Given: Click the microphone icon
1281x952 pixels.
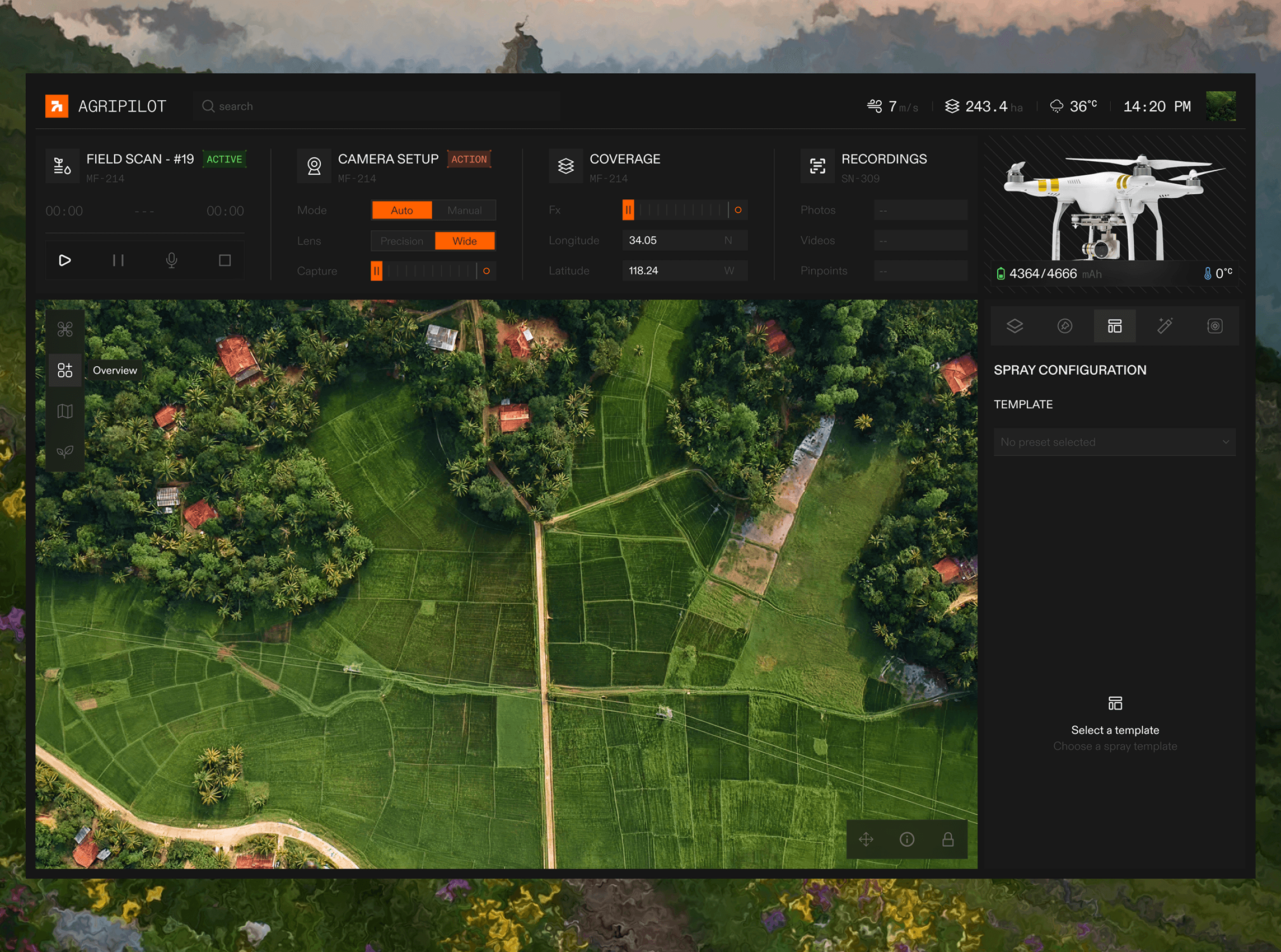Looking at the screenshot, I should coord(172,260).
